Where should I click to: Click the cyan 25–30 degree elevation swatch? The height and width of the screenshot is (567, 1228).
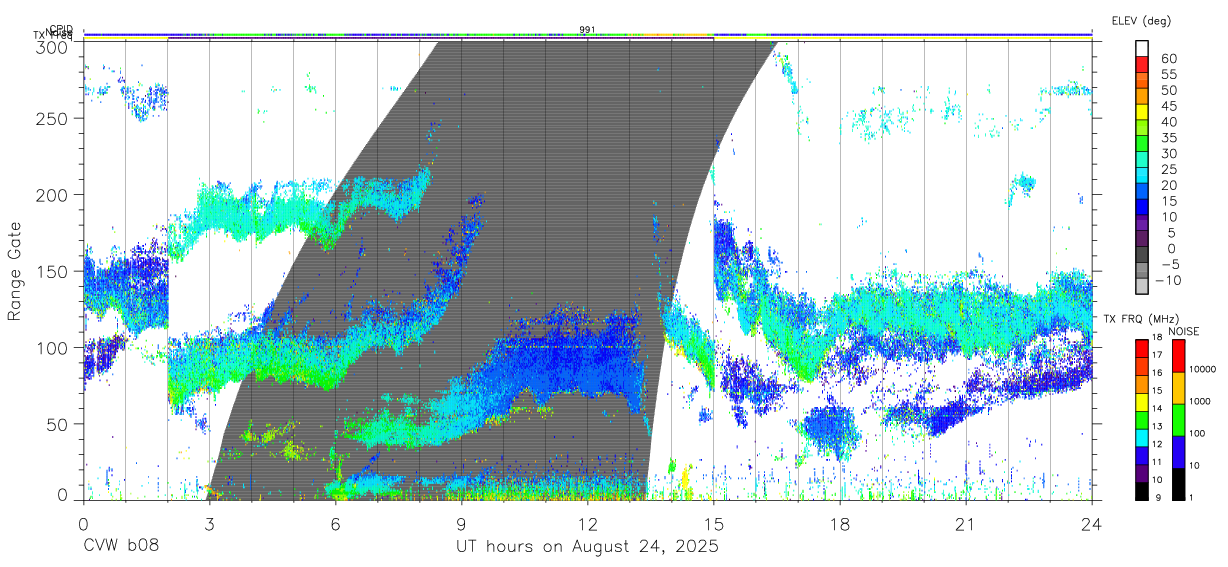click(1142, 160)
